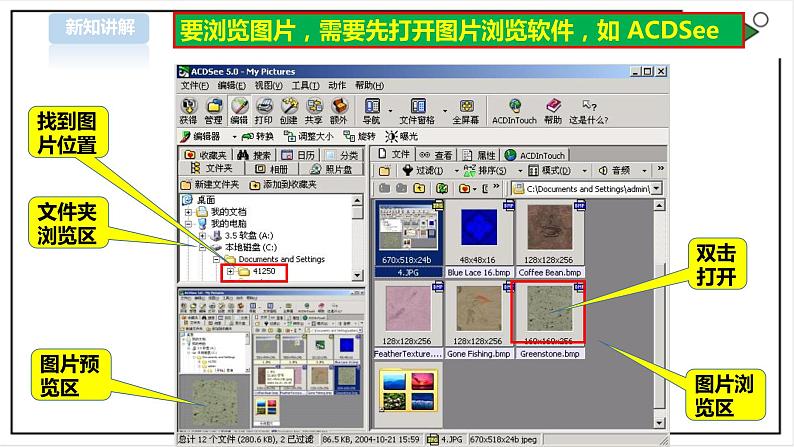Expand the 3.5 软盘 (A:) node

click(203, 235)
